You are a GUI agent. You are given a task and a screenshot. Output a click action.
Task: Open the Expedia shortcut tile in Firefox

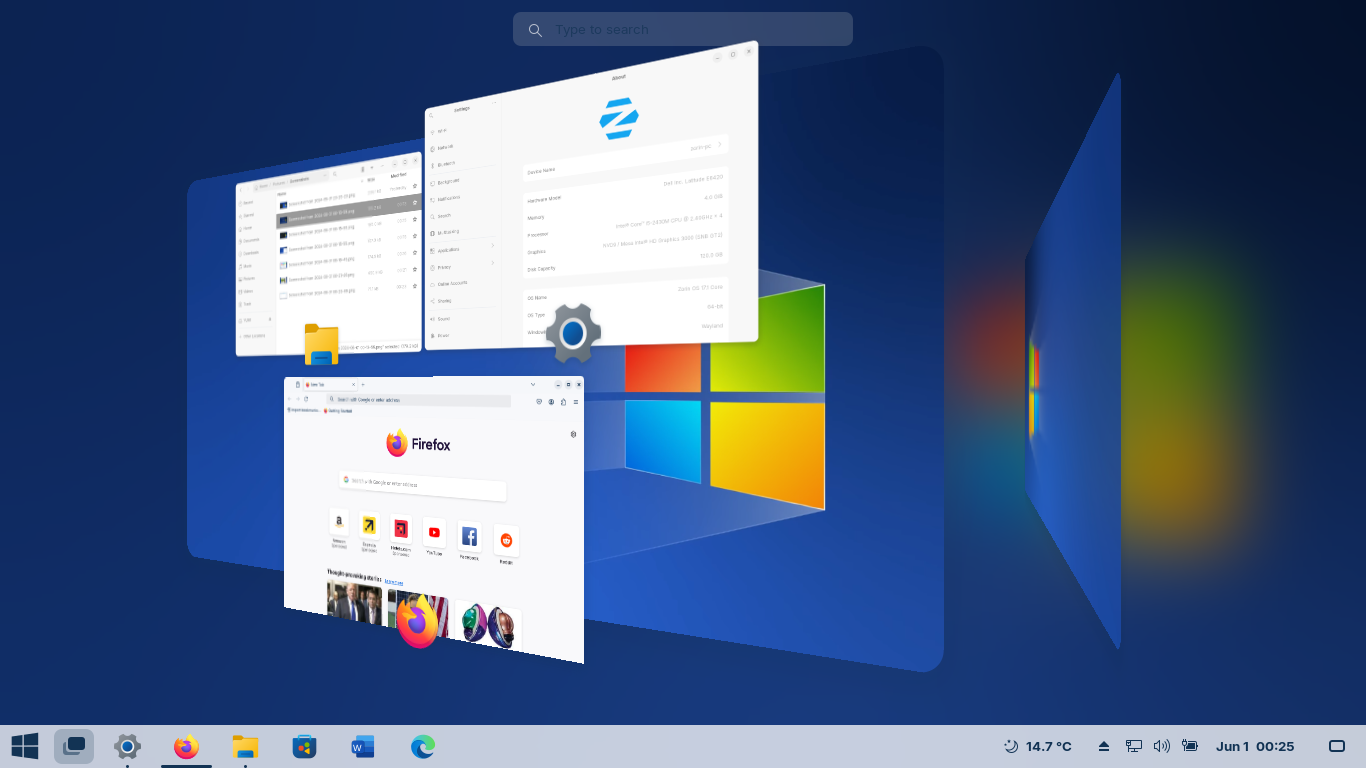pos(369,525)
